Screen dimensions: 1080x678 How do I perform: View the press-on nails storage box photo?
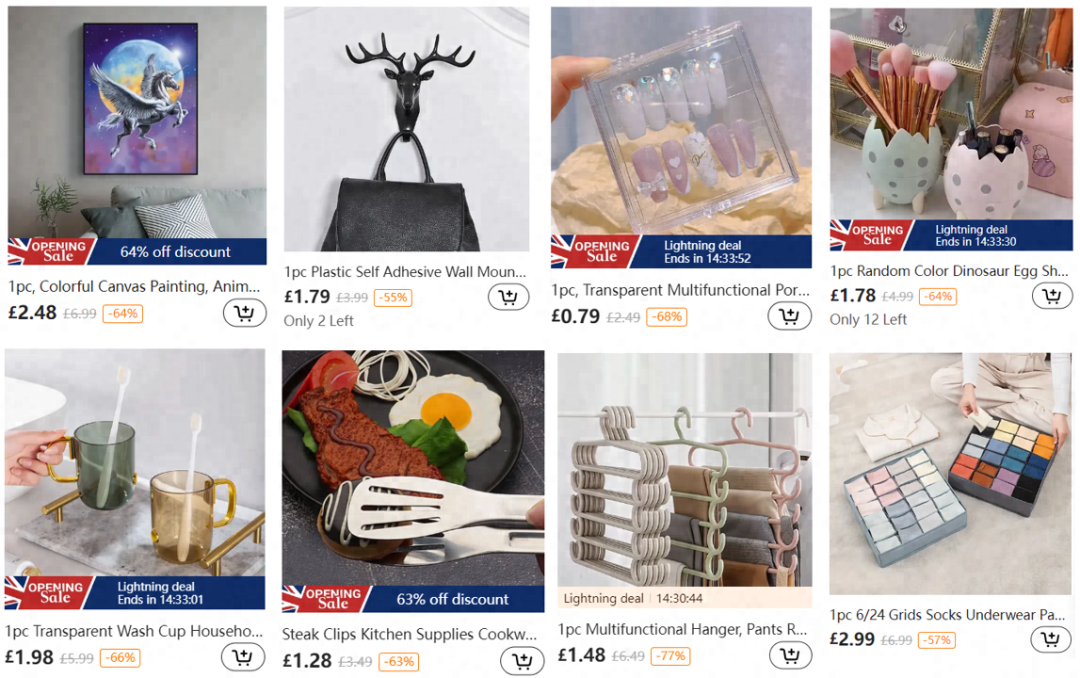click(x=681, y=121)
